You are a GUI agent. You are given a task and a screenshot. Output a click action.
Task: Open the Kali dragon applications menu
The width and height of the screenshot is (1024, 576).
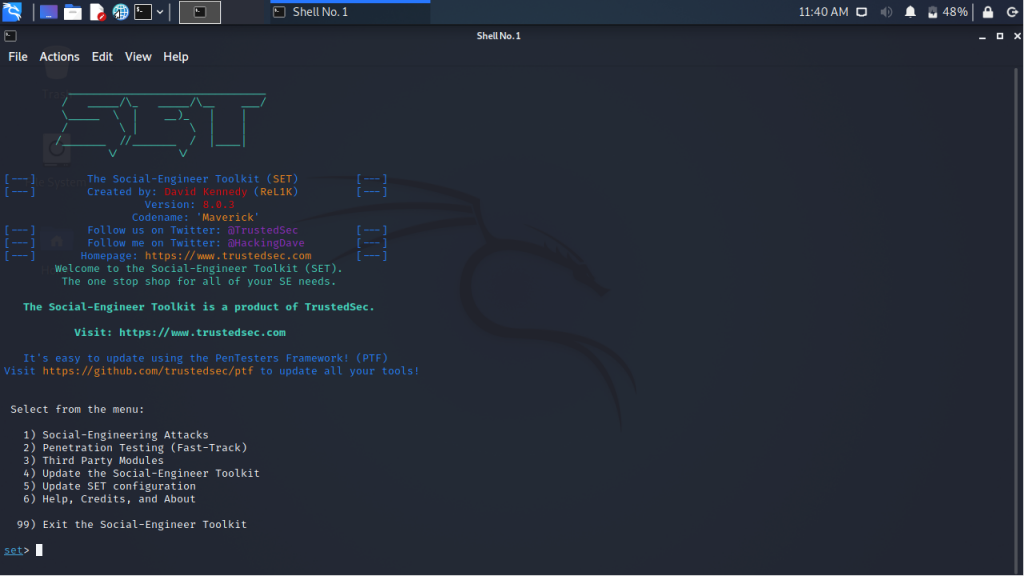(x=12, y=12)
